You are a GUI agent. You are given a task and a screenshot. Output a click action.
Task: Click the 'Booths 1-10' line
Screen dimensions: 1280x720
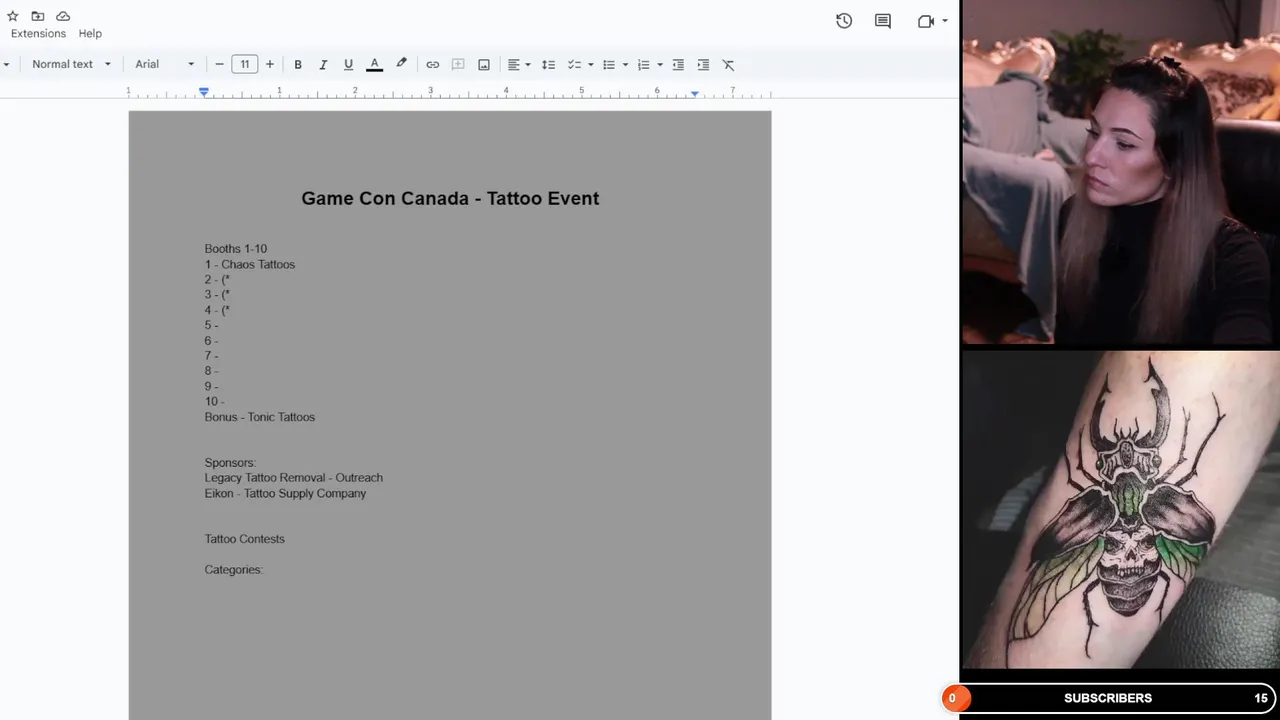pos(236,249)
